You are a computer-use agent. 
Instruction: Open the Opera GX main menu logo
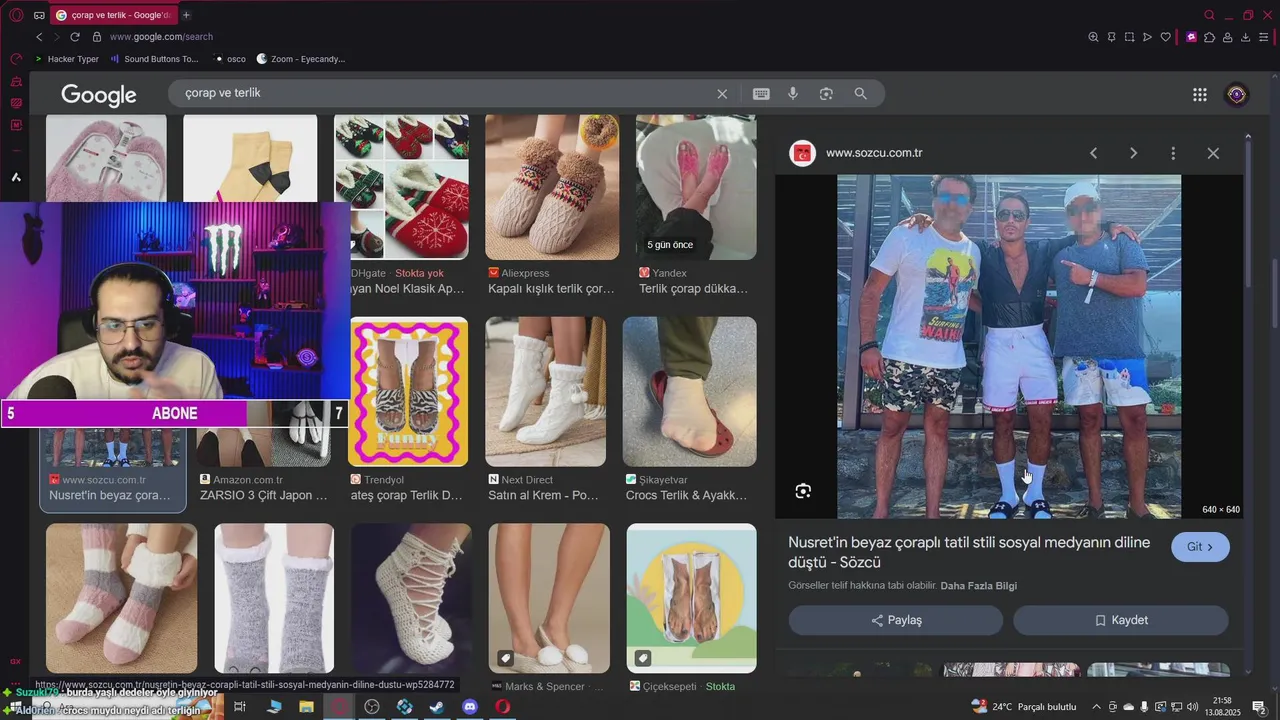pos(16,15)
